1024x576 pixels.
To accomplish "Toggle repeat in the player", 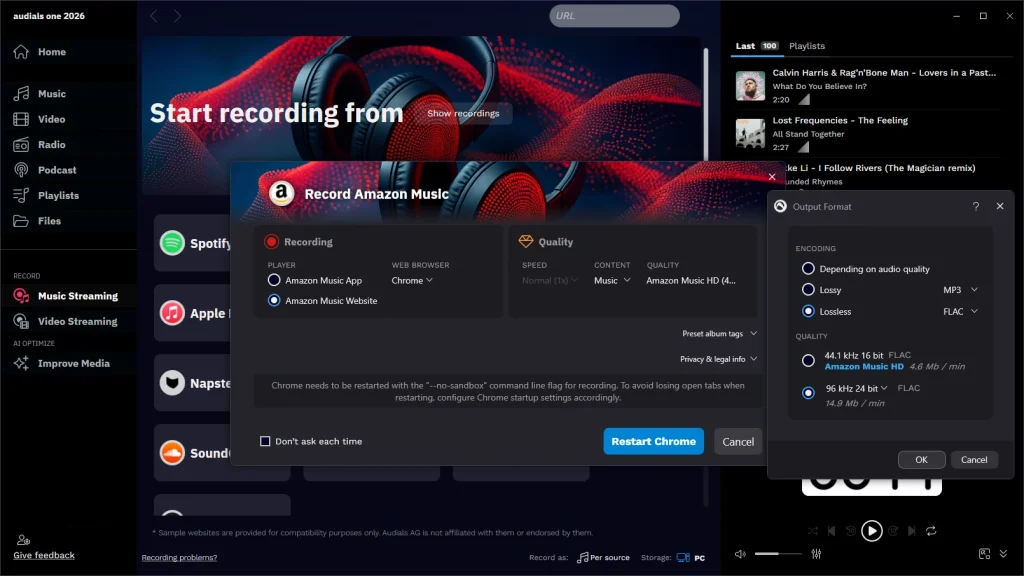I will 931,531.
